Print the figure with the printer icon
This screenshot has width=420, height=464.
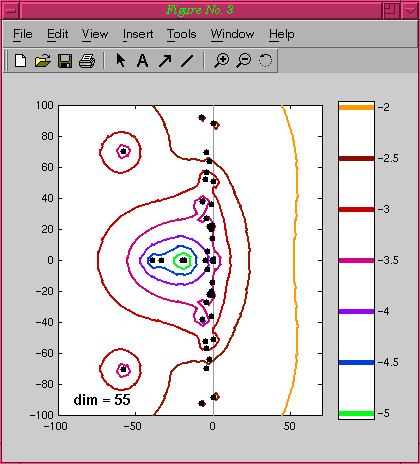pos(87,61)
